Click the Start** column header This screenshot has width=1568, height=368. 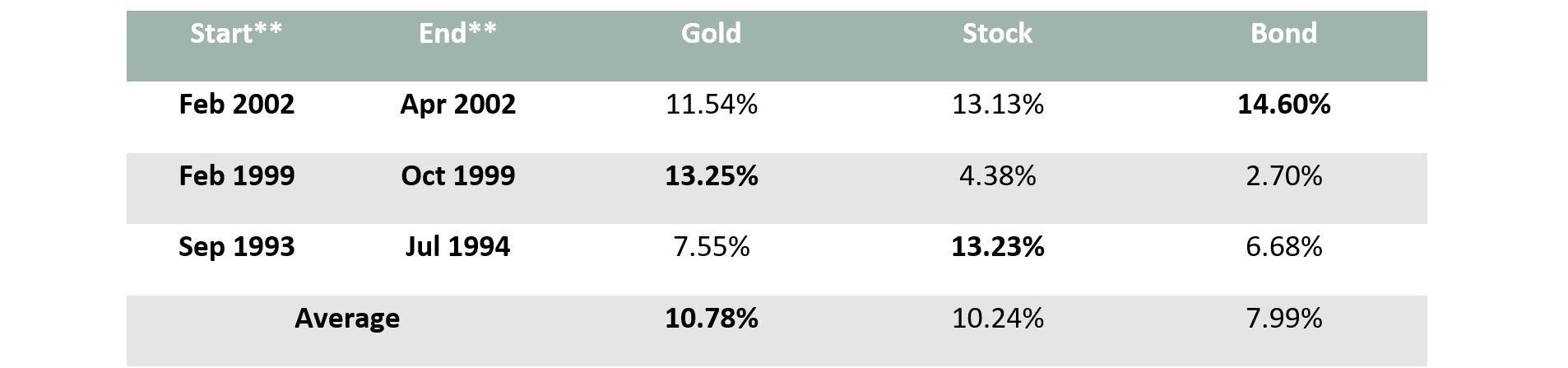pos(236,33)
